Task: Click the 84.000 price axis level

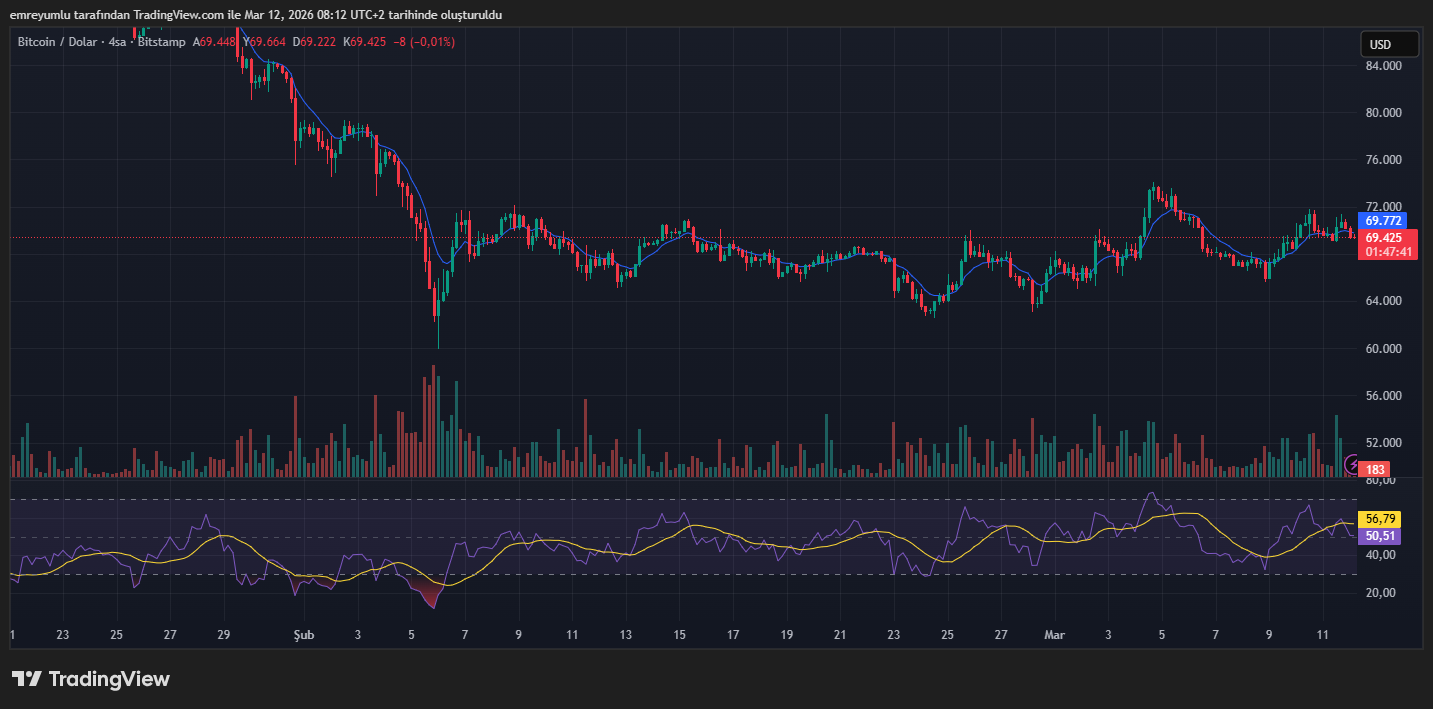Action: pos(1384,66)
